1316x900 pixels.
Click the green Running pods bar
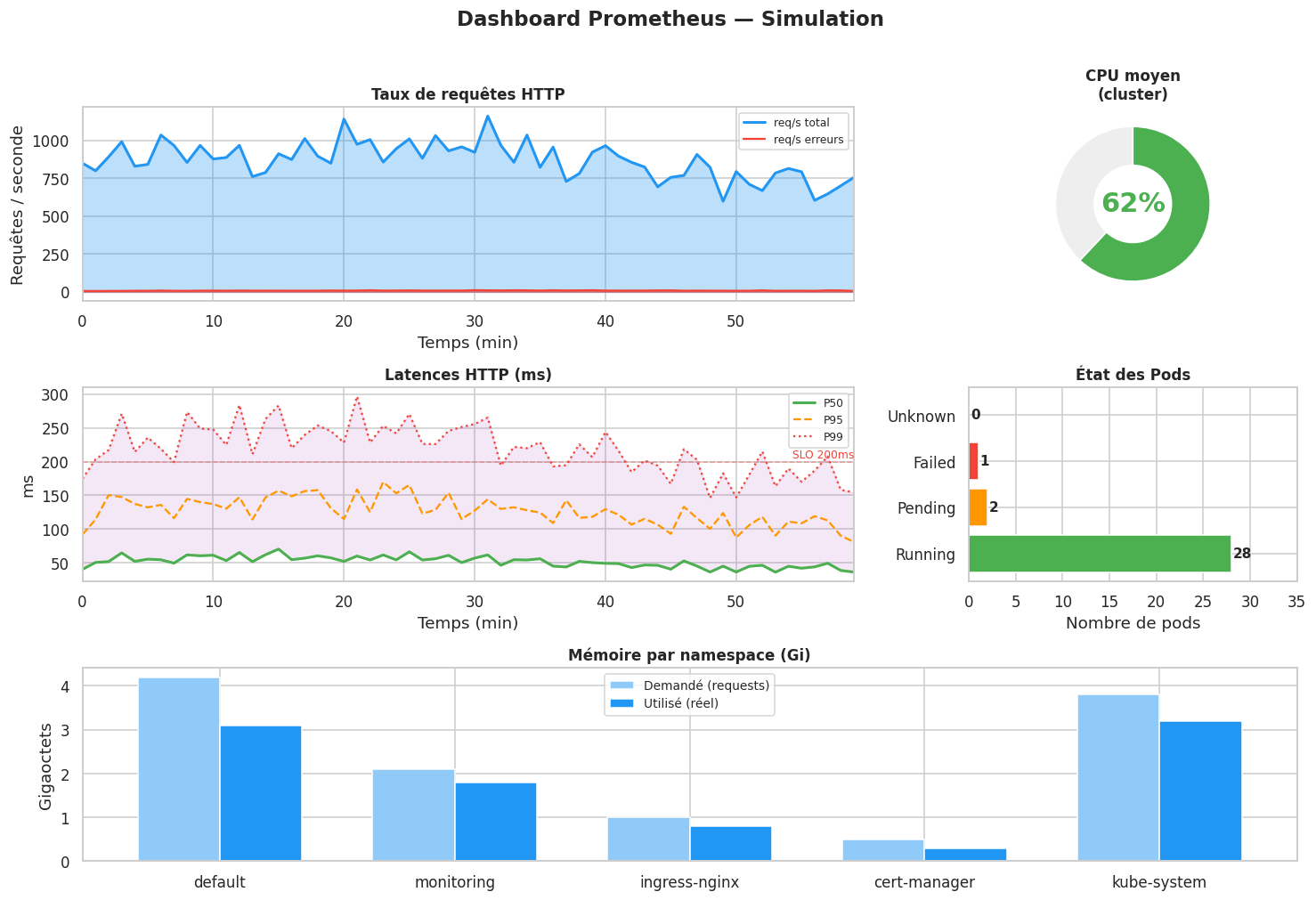pos(1099,554)
